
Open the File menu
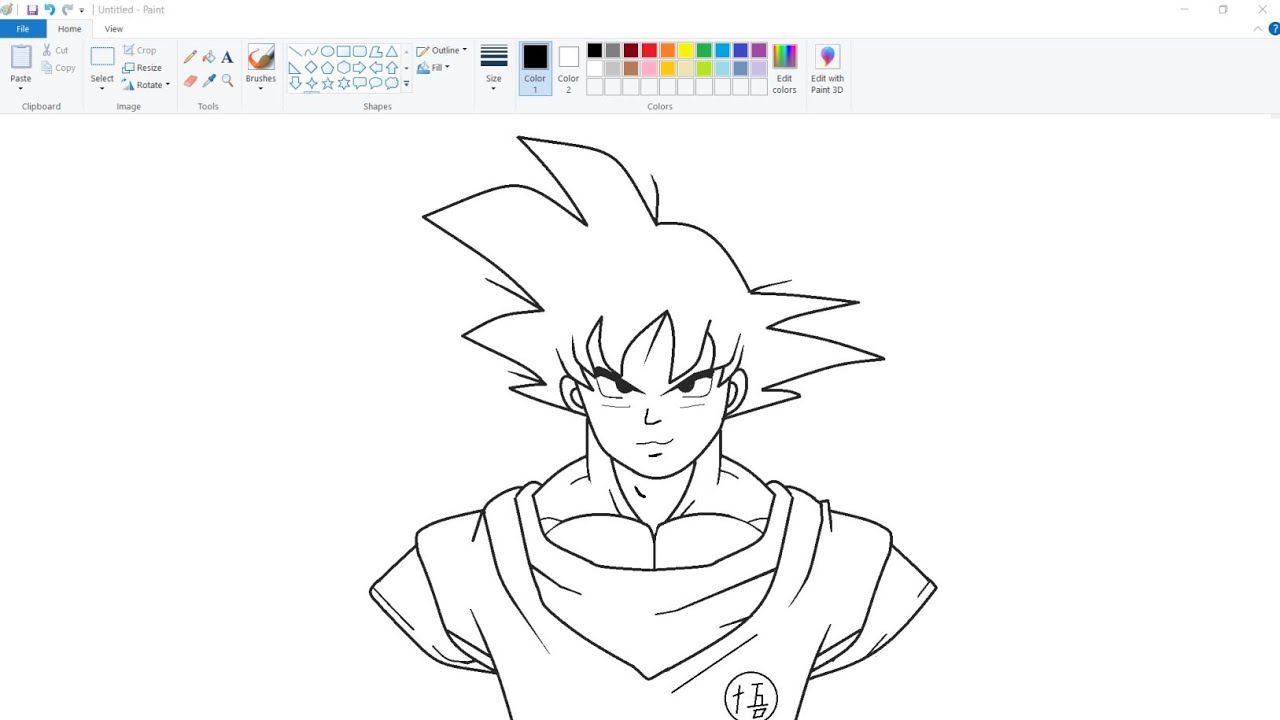click(x=22, y=29)
